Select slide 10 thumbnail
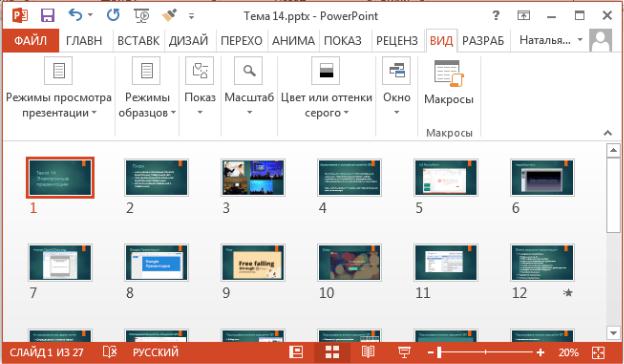624x364 pixels. [x=349, y=263]
